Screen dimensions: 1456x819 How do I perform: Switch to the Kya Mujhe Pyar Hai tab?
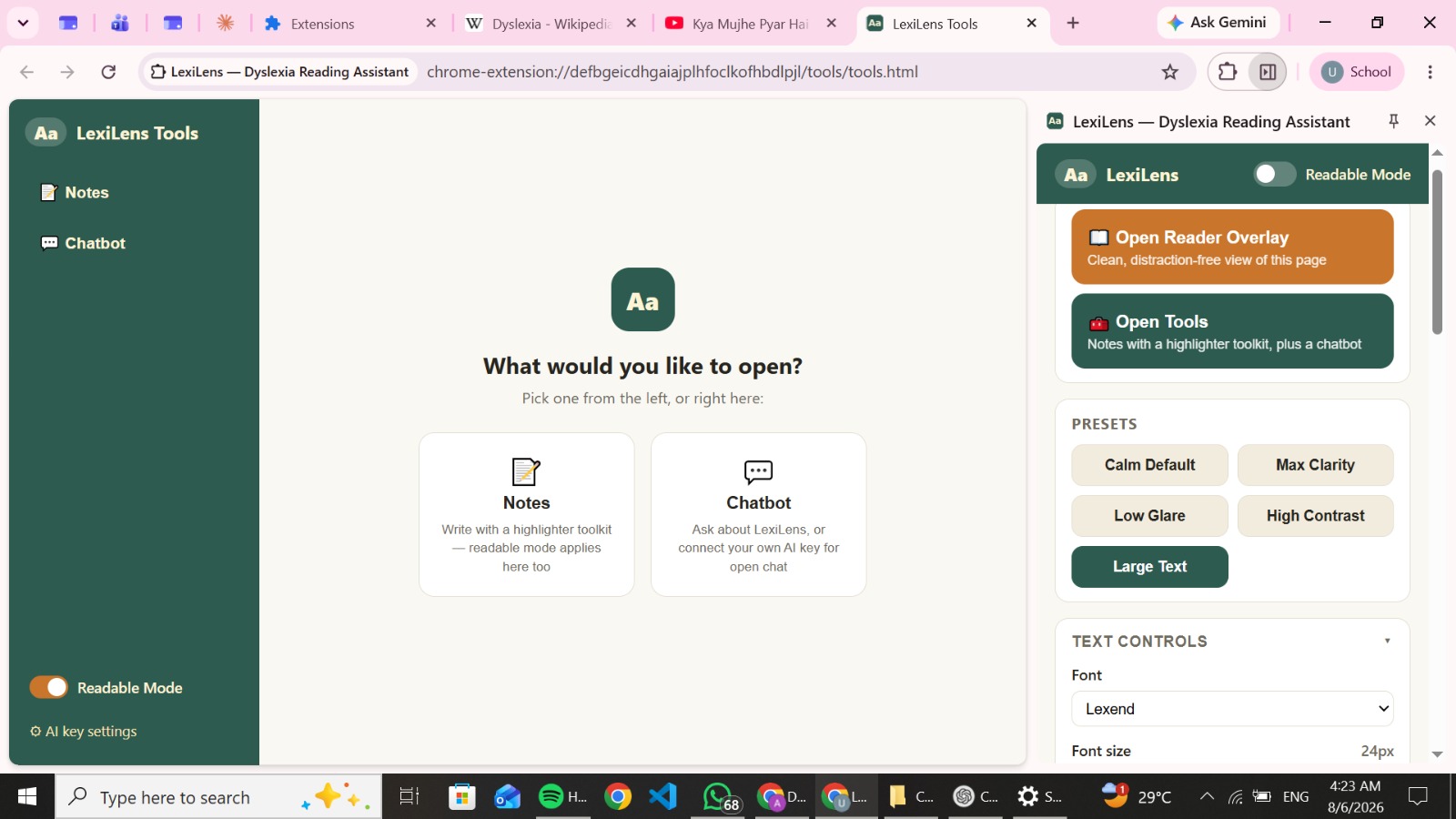(x=751, y=24)
